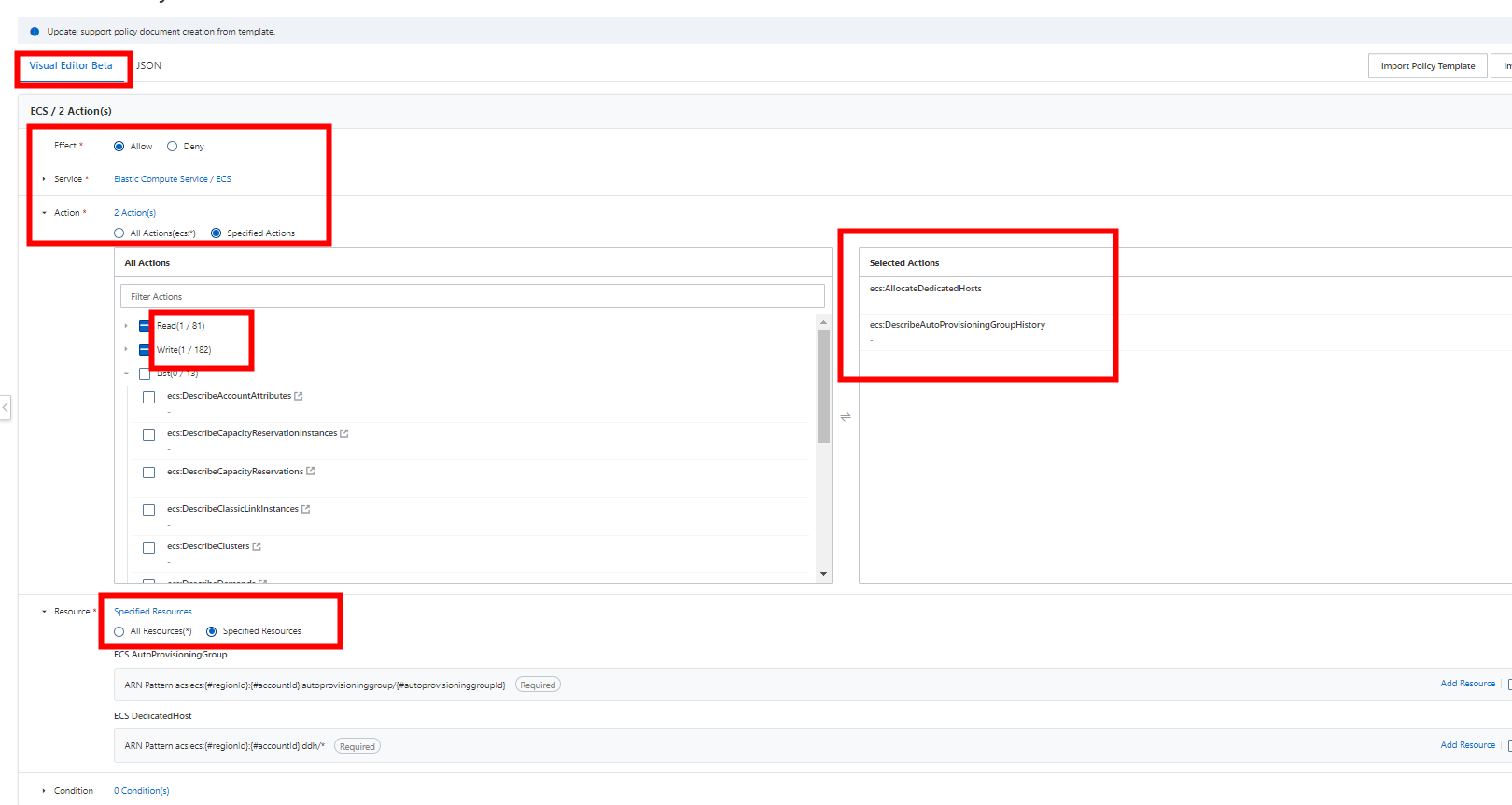1512x805 pixels.
Task: Check ecs:DescribeAccountAttributes action
Action: (148, 398)
